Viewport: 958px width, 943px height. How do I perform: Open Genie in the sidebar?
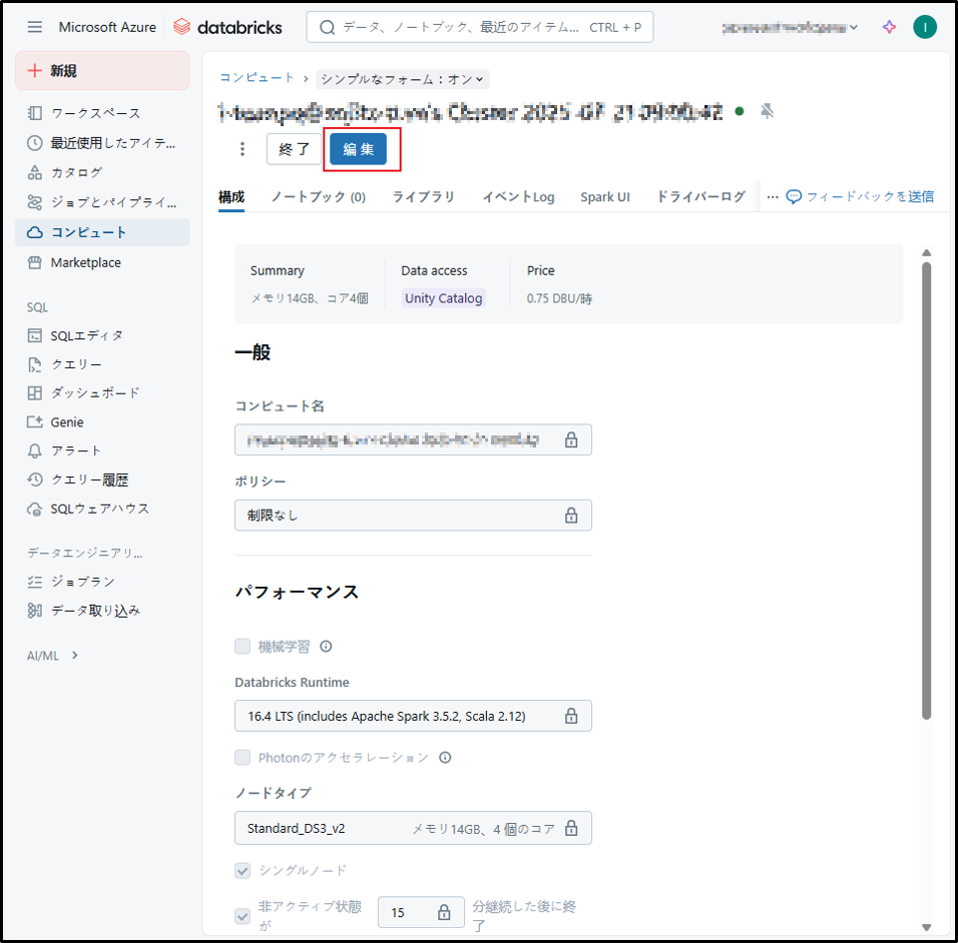pyautogui.click(x=102, y=422)
